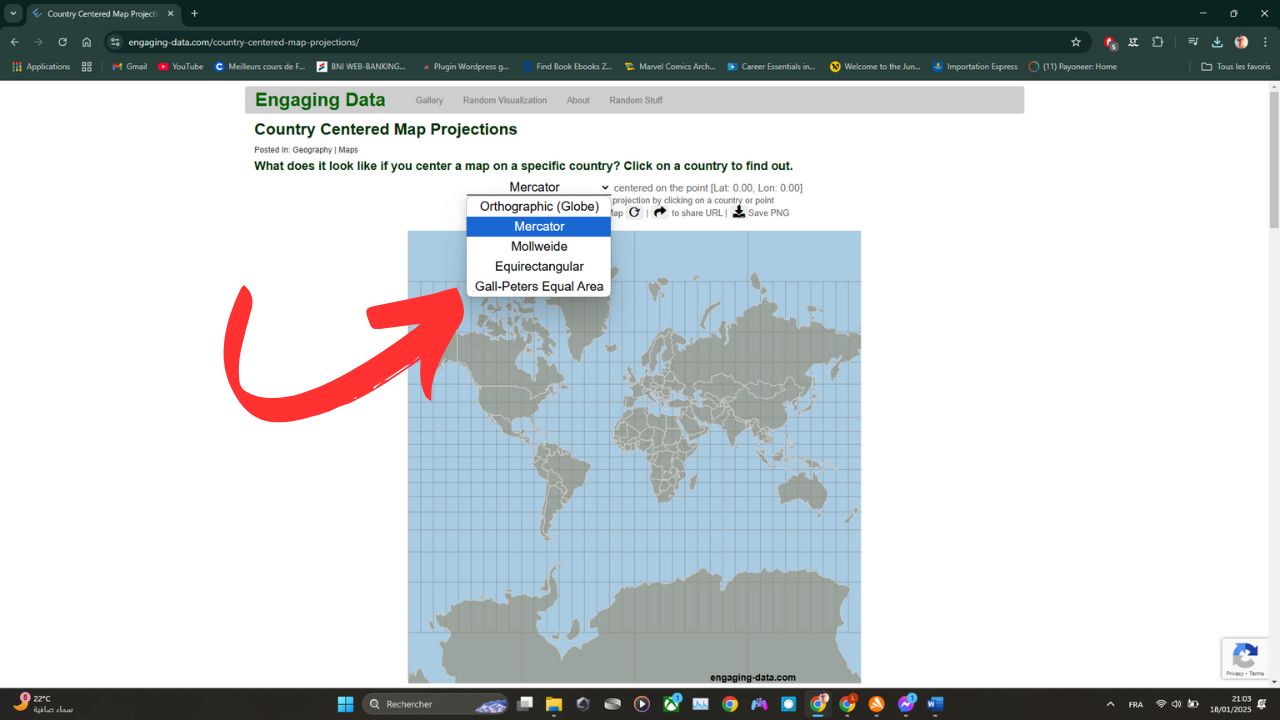Reload the page with the refresh icon
This screenshot has width=1280, height=720.
click(x=62, y=42)
